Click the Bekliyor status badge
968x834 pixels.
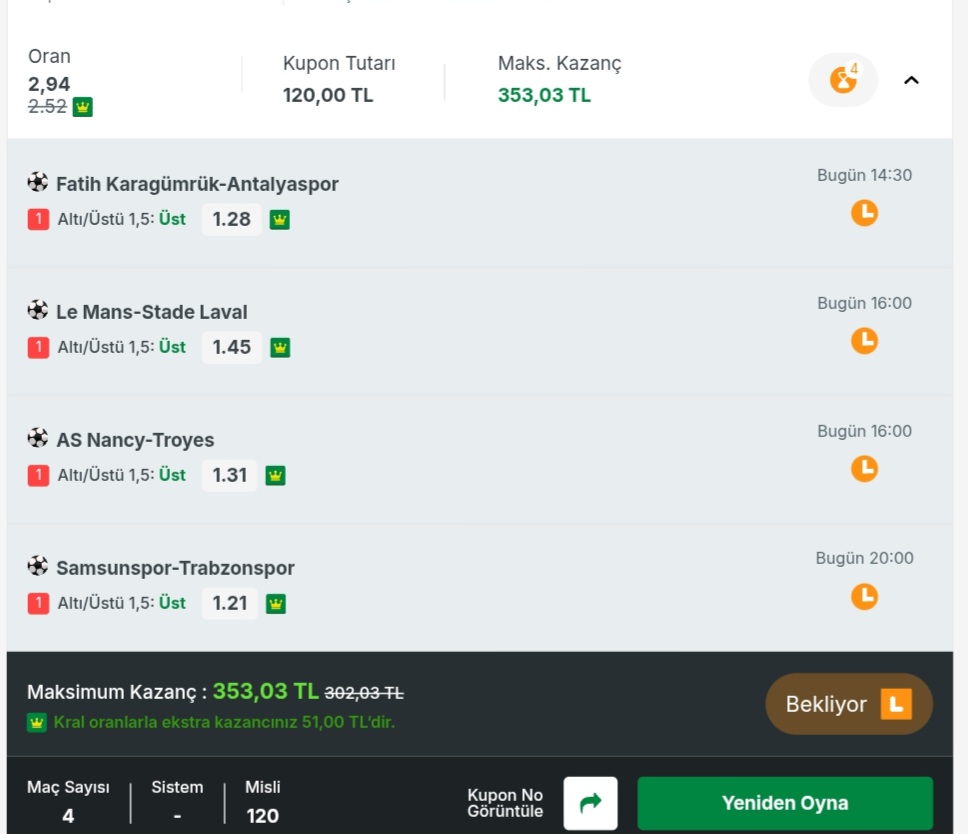point(849,704)
